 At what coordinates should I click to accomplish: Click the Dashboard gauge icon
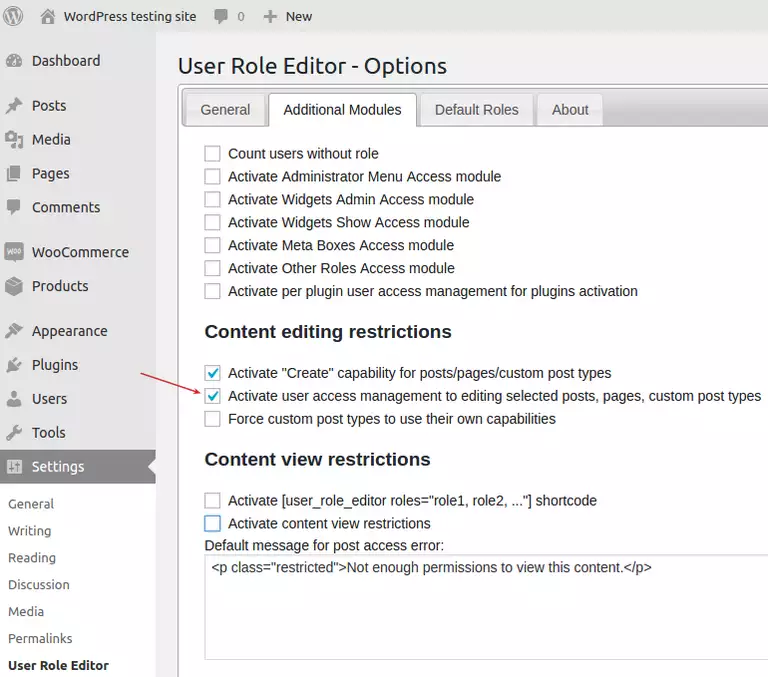click(x=14, y=61)
